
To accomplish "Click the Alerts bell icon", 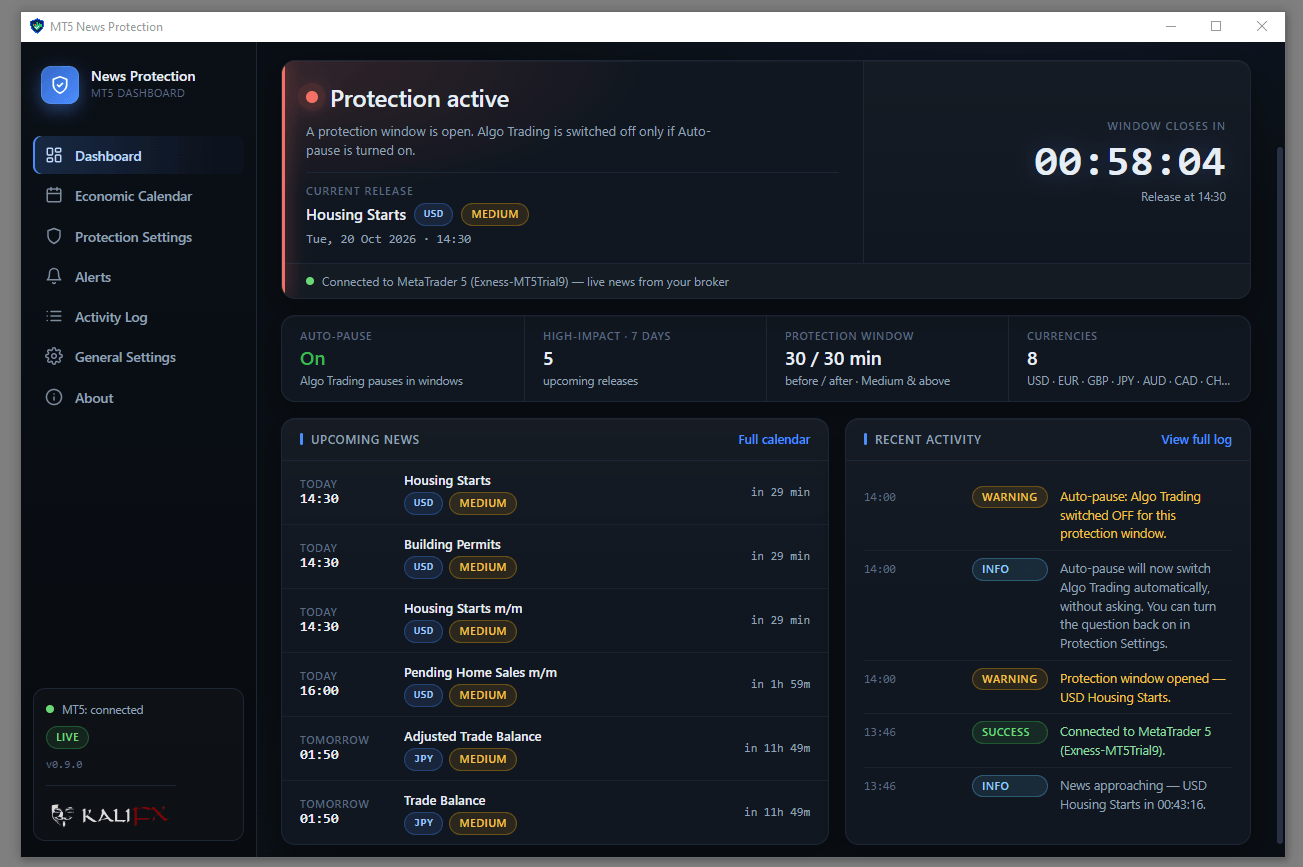I will coord(54,277).
